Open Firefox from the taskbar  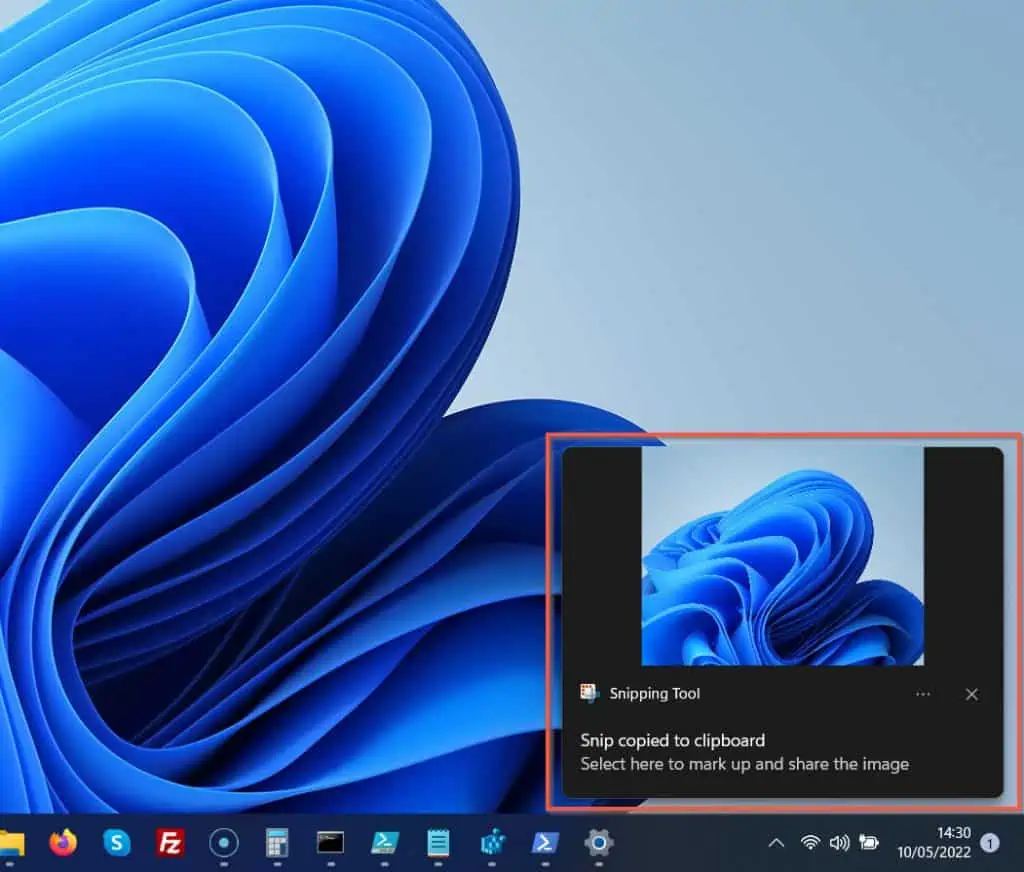pyautogui.click(x=63, y=843)
